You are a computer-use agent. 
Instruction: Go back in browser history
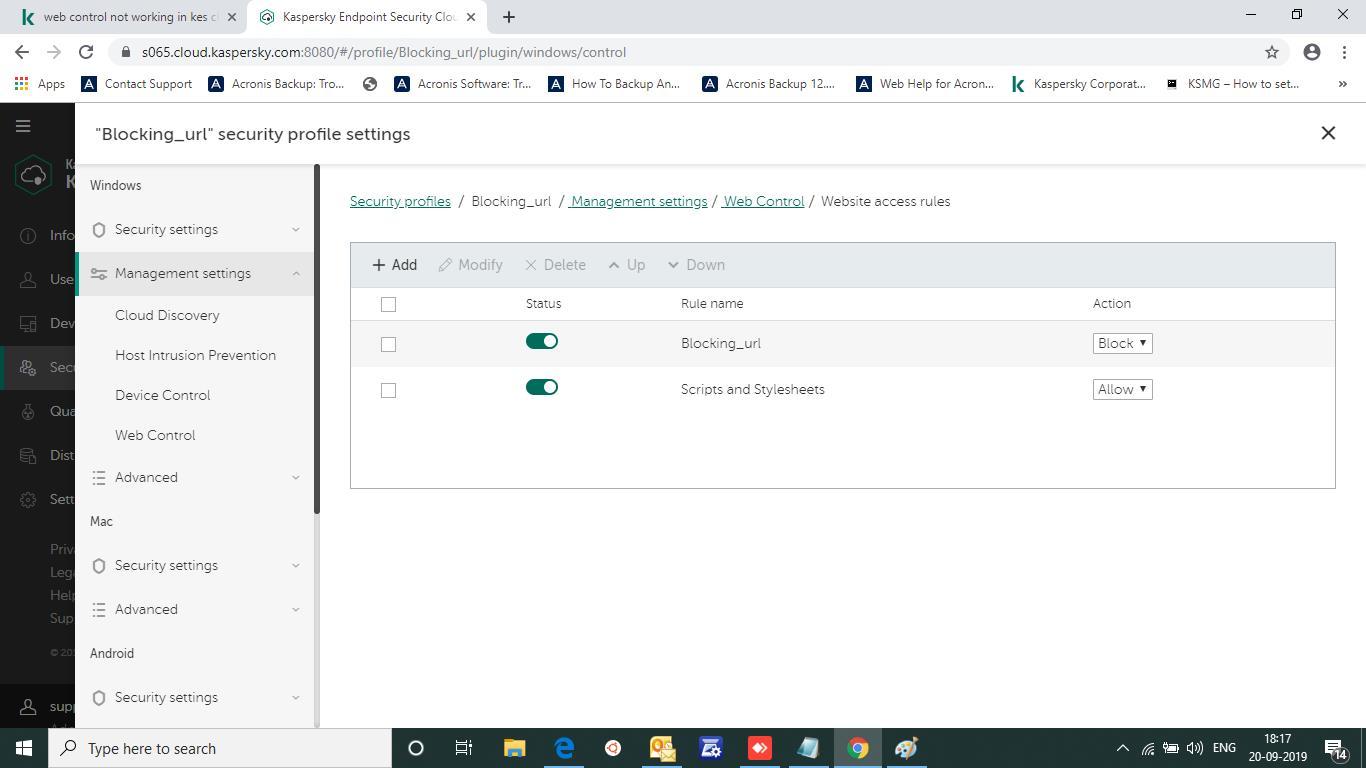pyautogui.click(x=22, y=52)
